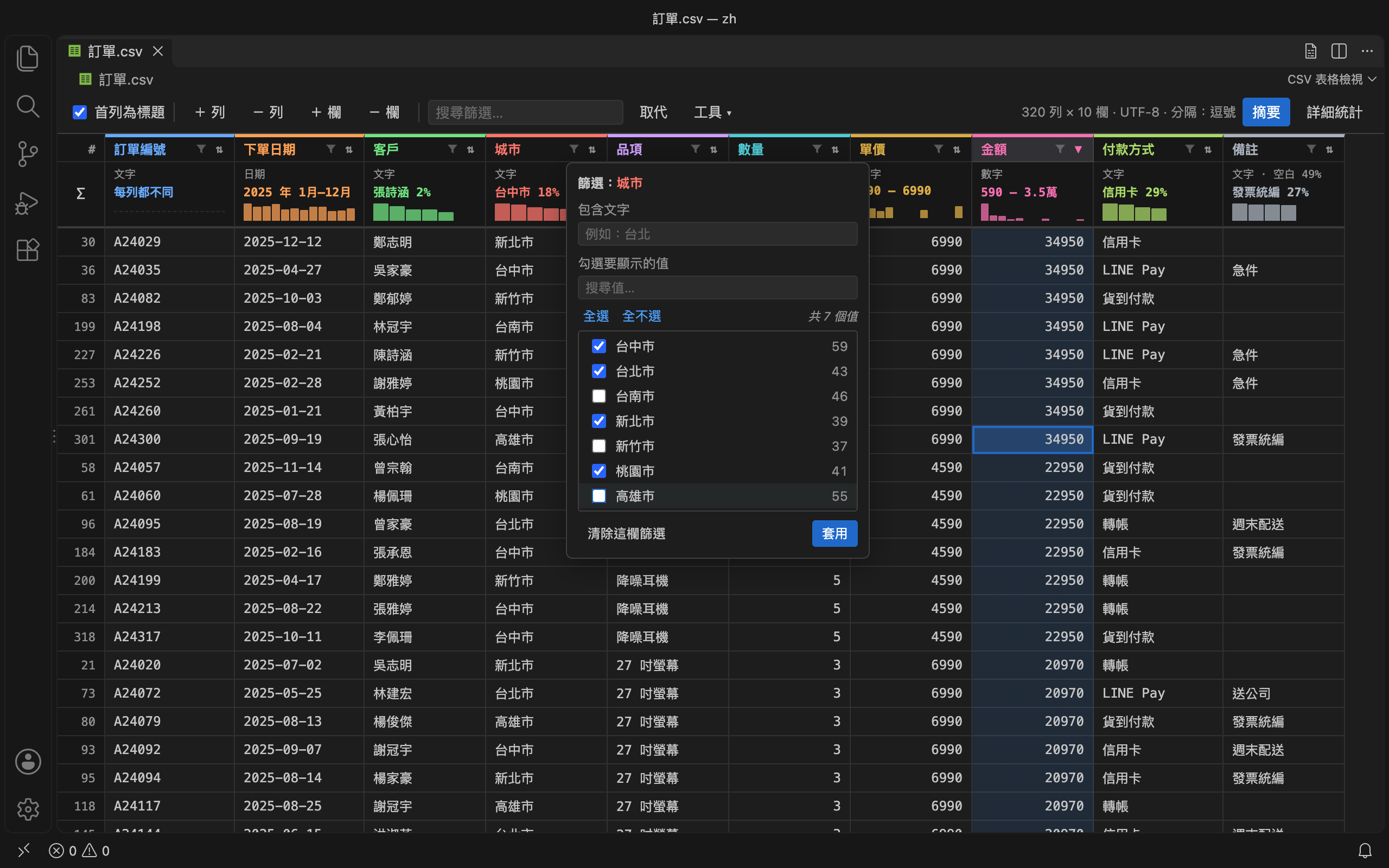
Task: Select cell A24300 in 訂單編號 column
Action: [169, 439]
